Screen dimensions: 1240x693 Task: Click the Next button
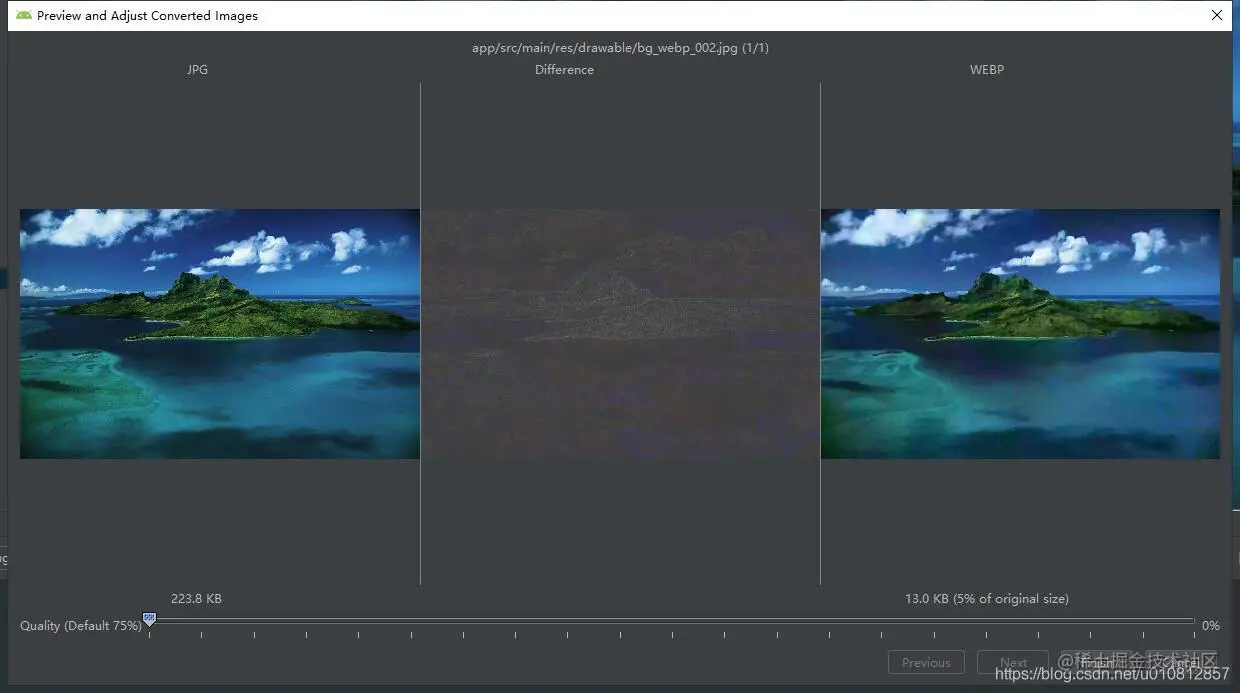pyautogui.click(x=1013, y=662)
